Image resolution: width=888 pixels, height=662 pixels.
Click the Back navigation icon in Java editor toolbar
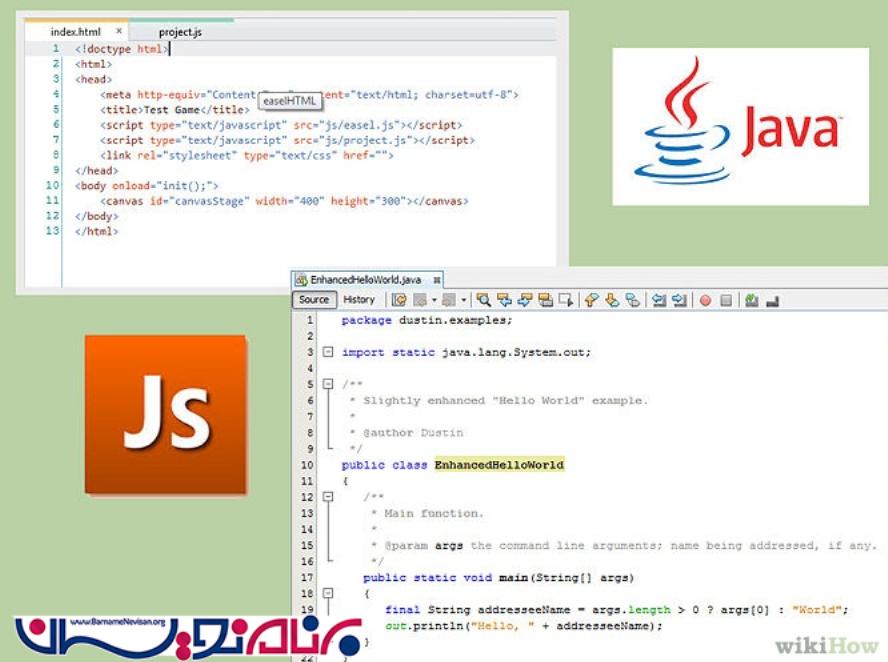[420, 300]
